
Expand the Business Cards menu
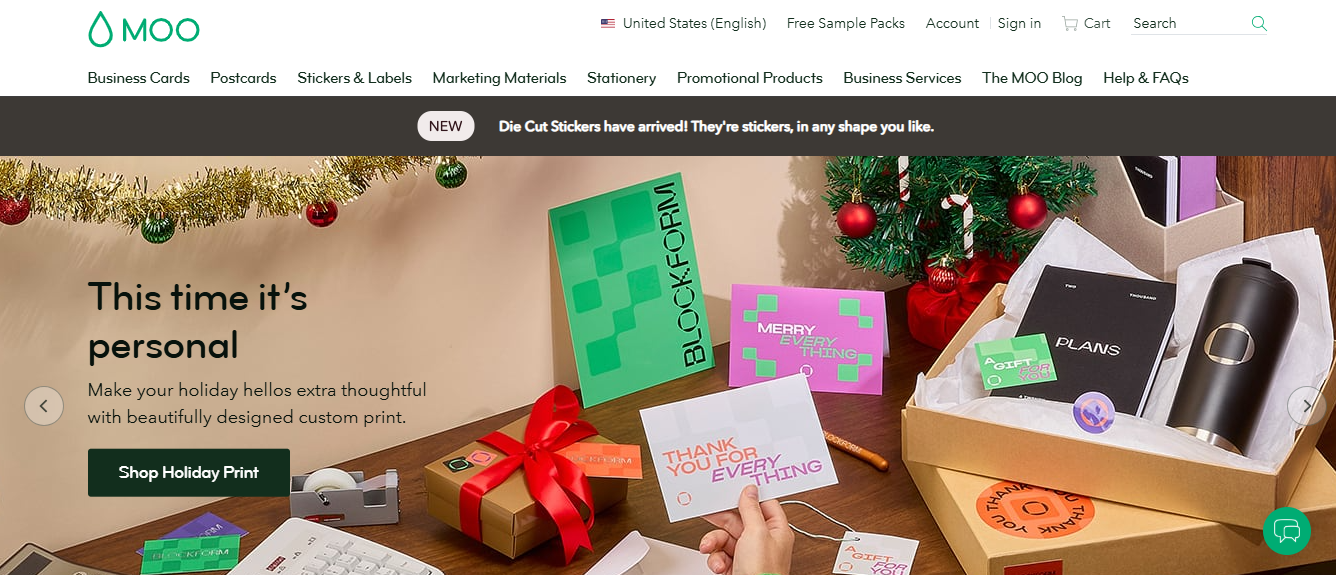[x=138, y=78]
